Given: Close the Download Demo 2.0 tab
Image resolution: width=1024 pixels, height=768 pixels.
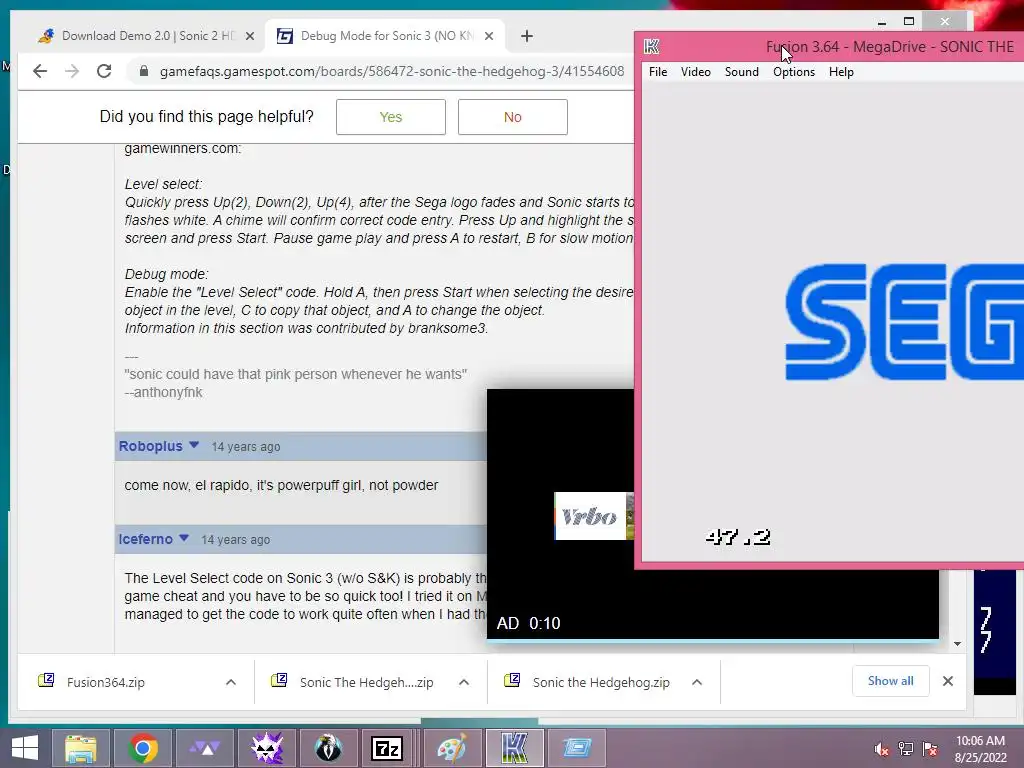Looking at the screenshot, I should [x=249, y=37].
